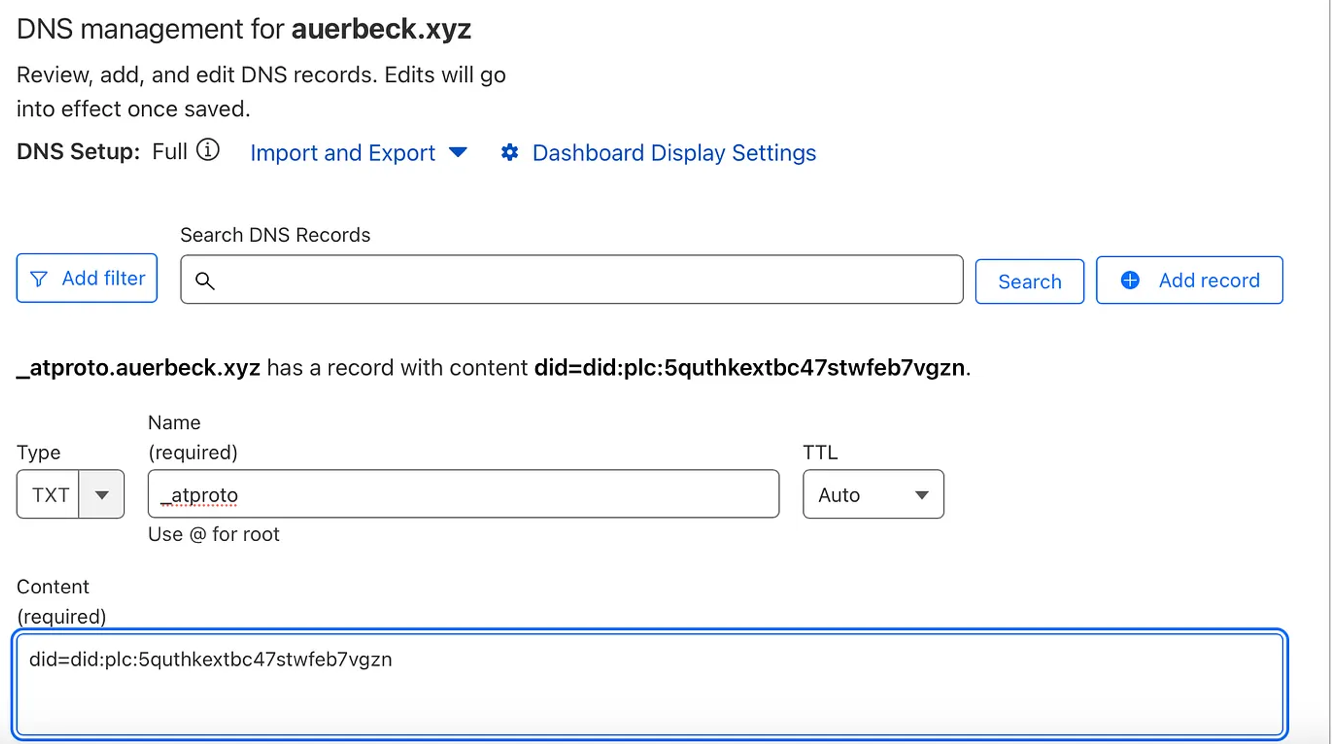This screenshot has width=1334, height=744.
Task: Click the magnifying glass in the search box
Action: (205, 281)
